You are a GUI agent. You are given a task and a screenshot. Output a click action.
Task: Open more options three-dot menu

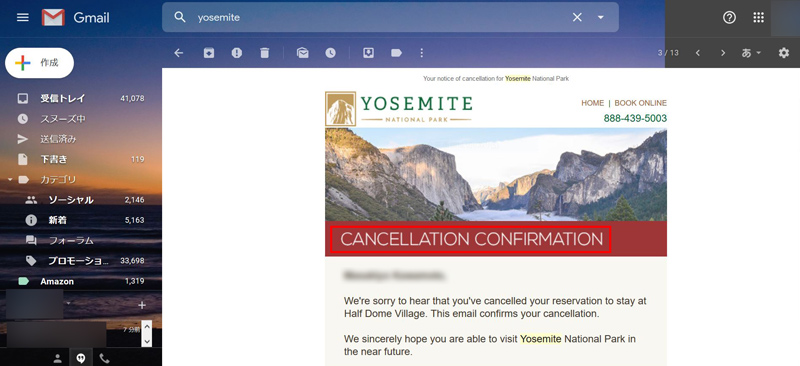click(x=421, y=53)
